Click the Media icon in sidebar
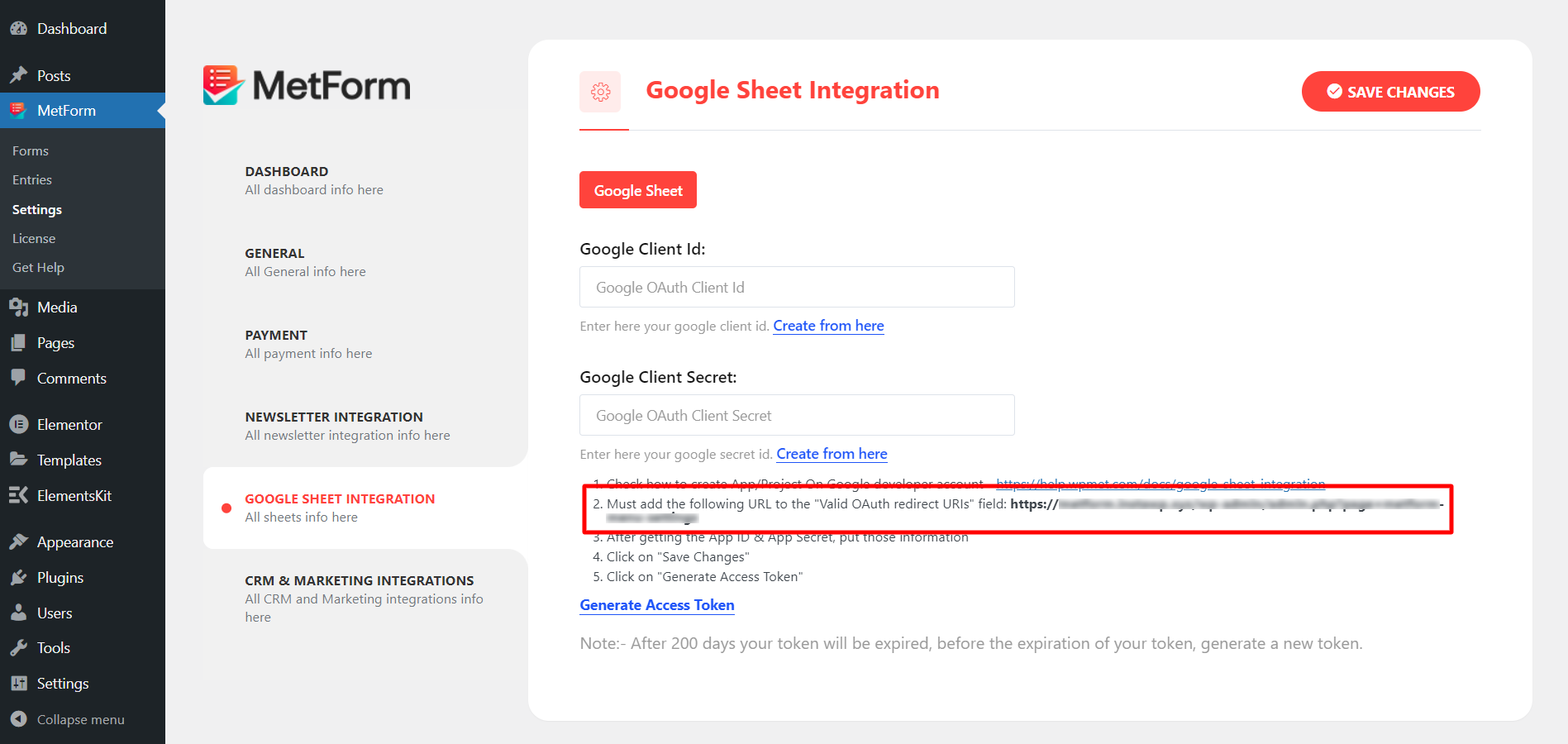The width and height of the screenshot is (1568, 744). tap(18, 308)
